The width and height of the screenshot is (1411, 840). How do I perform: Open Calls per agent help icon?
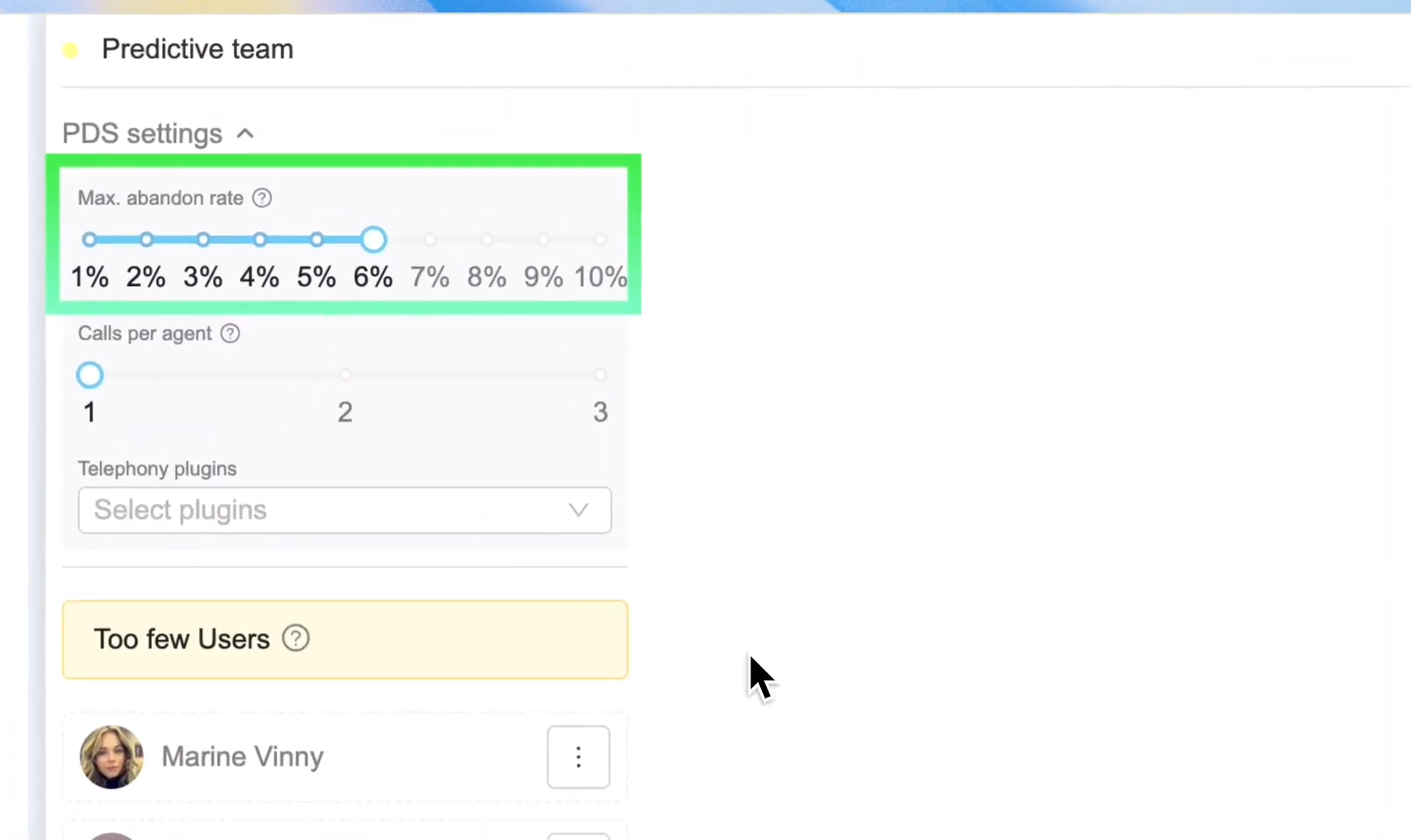coord(230,334)
